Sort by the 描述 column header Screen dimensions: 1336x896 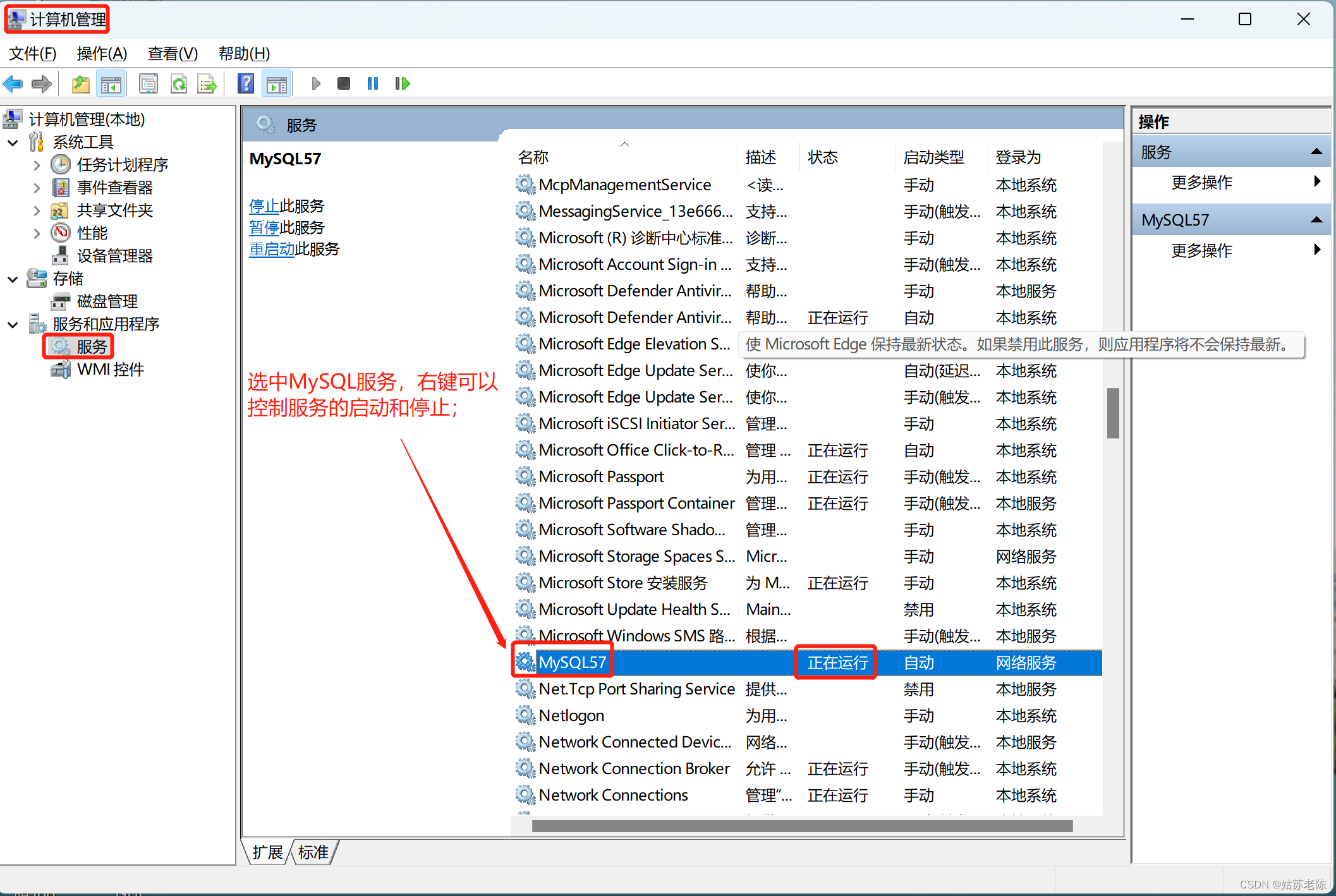(768, 157)
